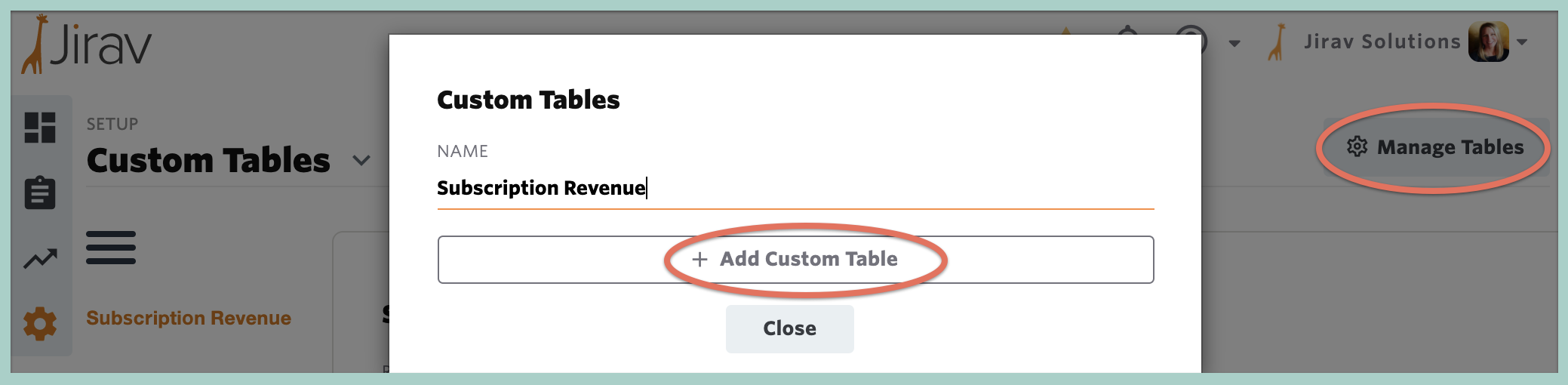Close the Custom Tables dialog
This screenshot has height=385, width=1568.
[x=789, y=328]
